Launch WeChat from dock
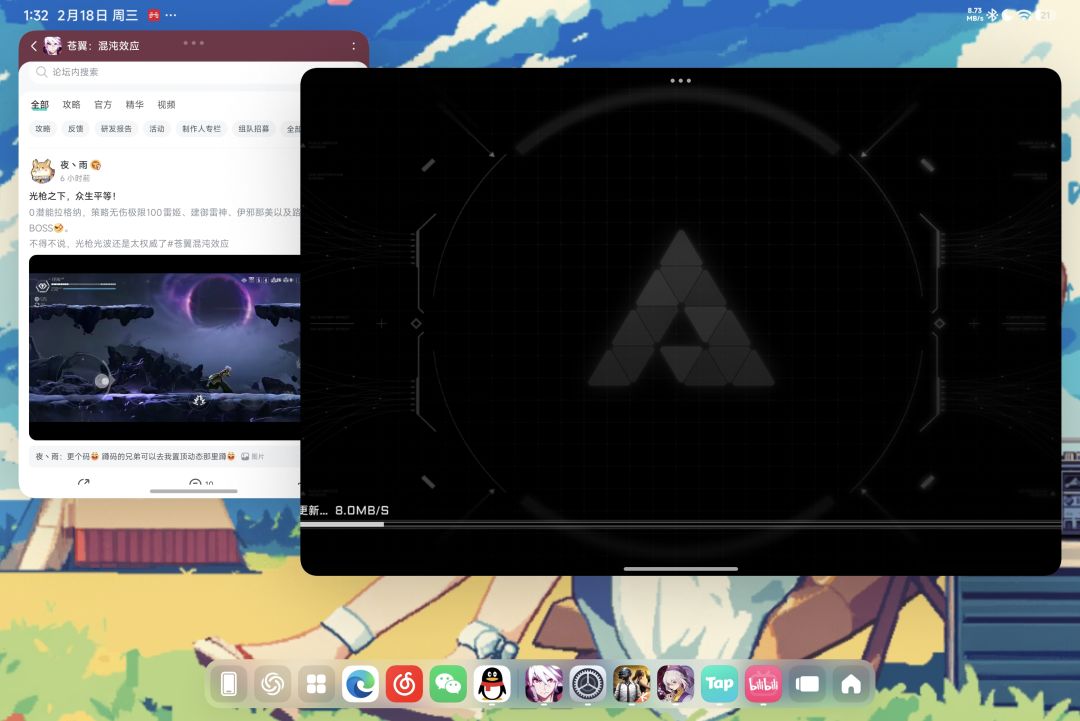Viewport: 1080px width, 721px height. point(448,684)
